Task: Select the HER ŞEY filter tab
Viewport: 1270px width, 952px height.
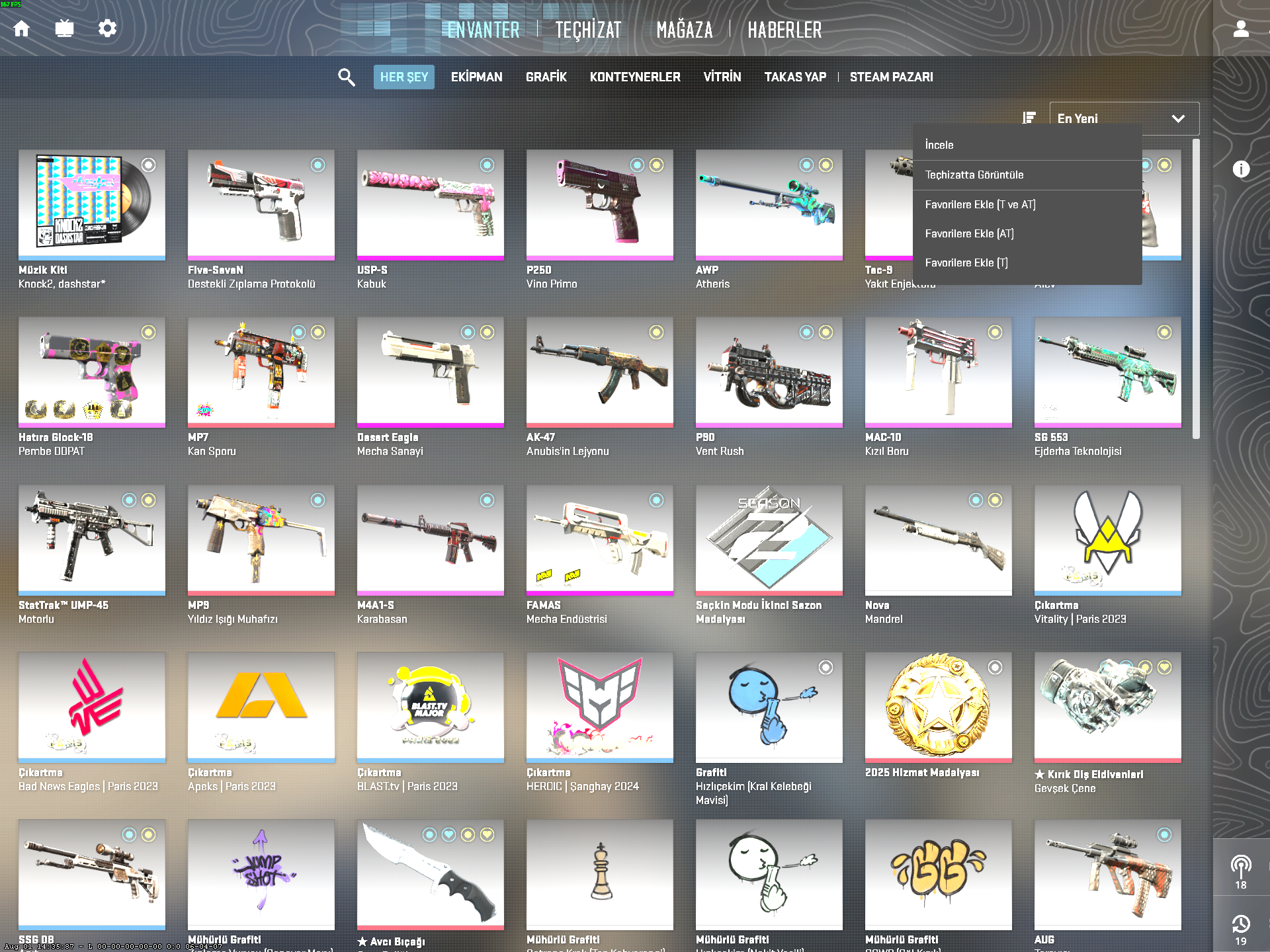Action: pos(403,77)
